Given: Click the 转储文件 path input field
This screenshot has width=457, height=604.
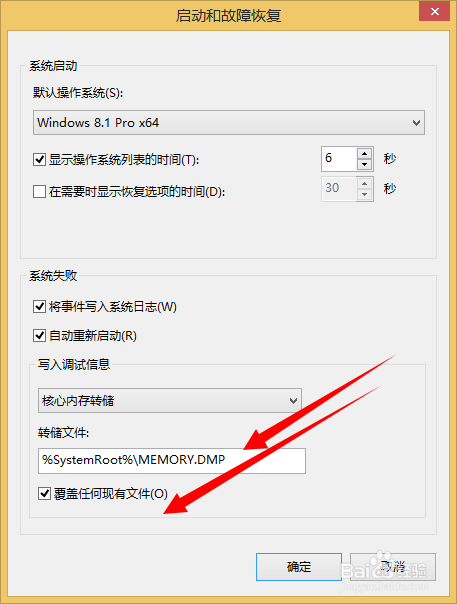Looking at the screenshot, I should pyautogui.click(x=172, y=461).
